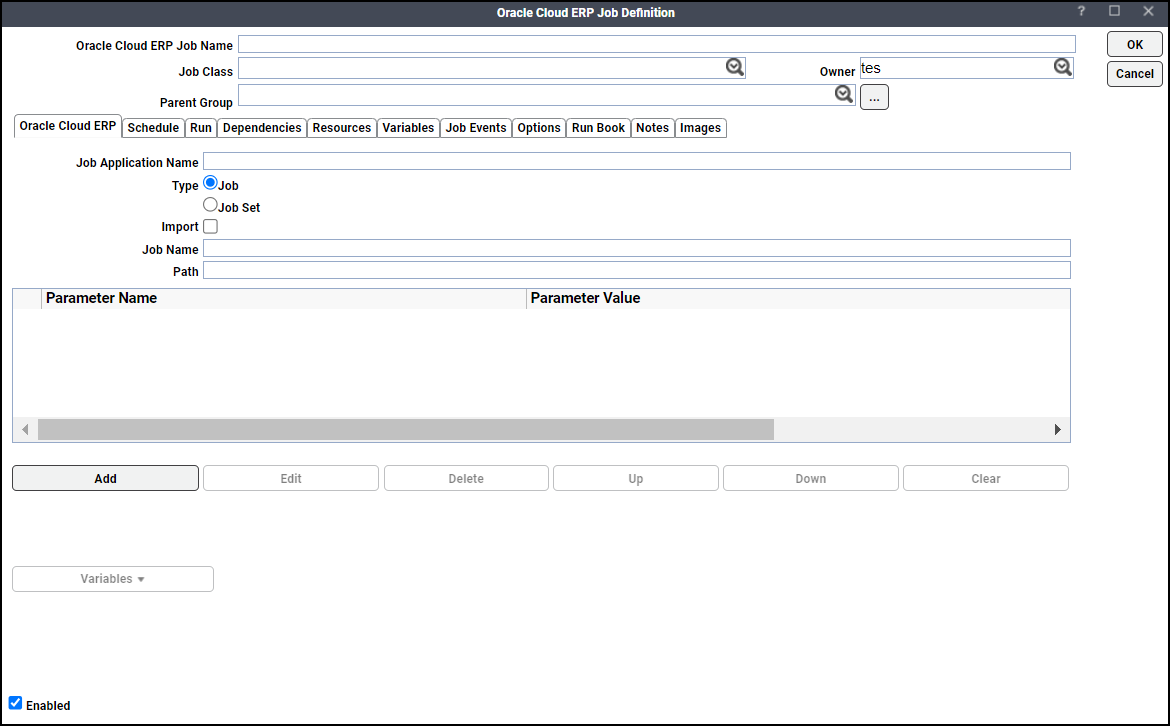The width and height of the screenshot is (1170, 726).
Task: Click the parameter table horizontal scrollbar thumb
Action: click(406, 429)
